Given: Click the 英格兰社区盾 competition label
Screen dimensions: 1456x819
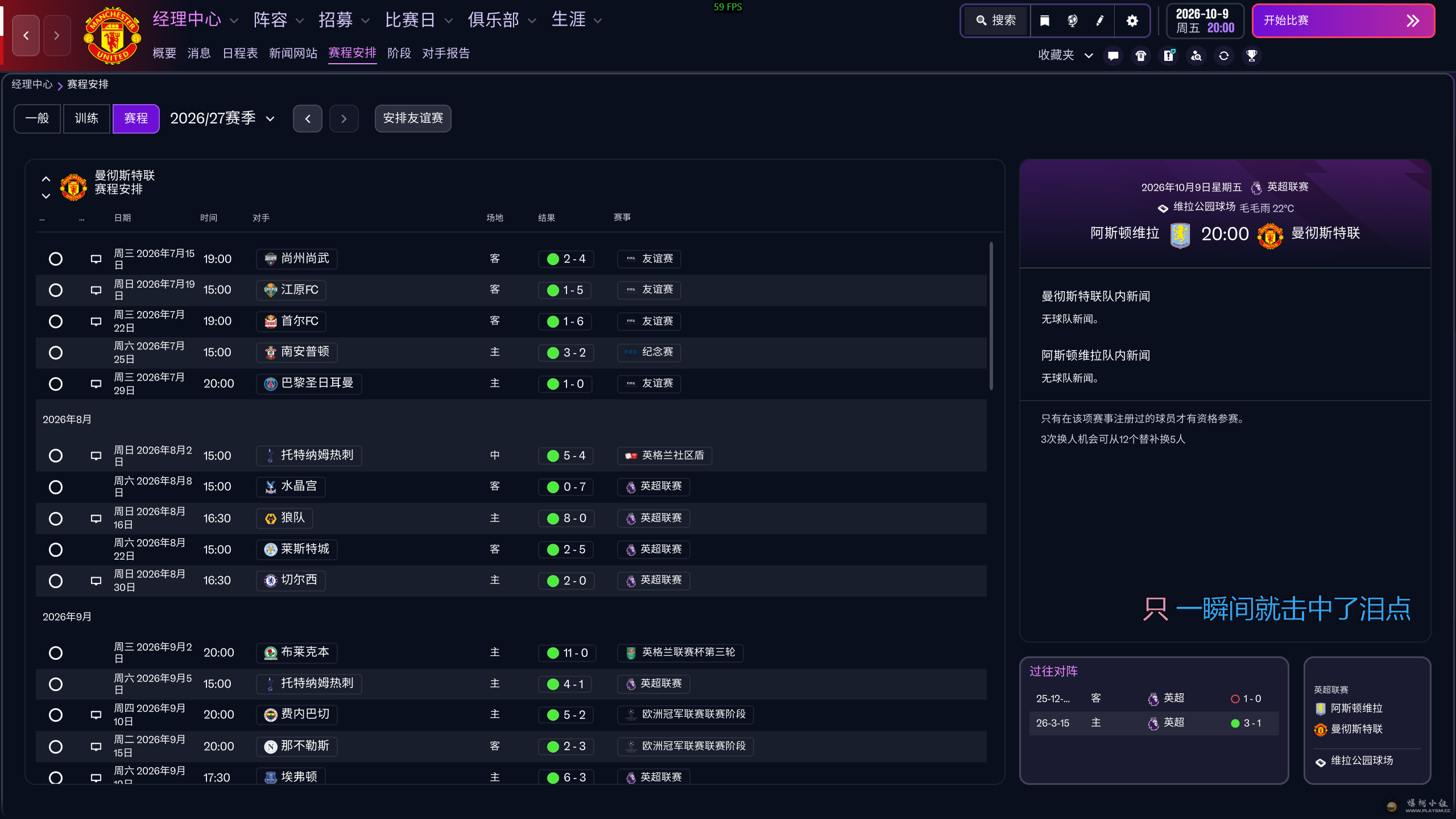Looking at the screenshot, I should point(665,456).
